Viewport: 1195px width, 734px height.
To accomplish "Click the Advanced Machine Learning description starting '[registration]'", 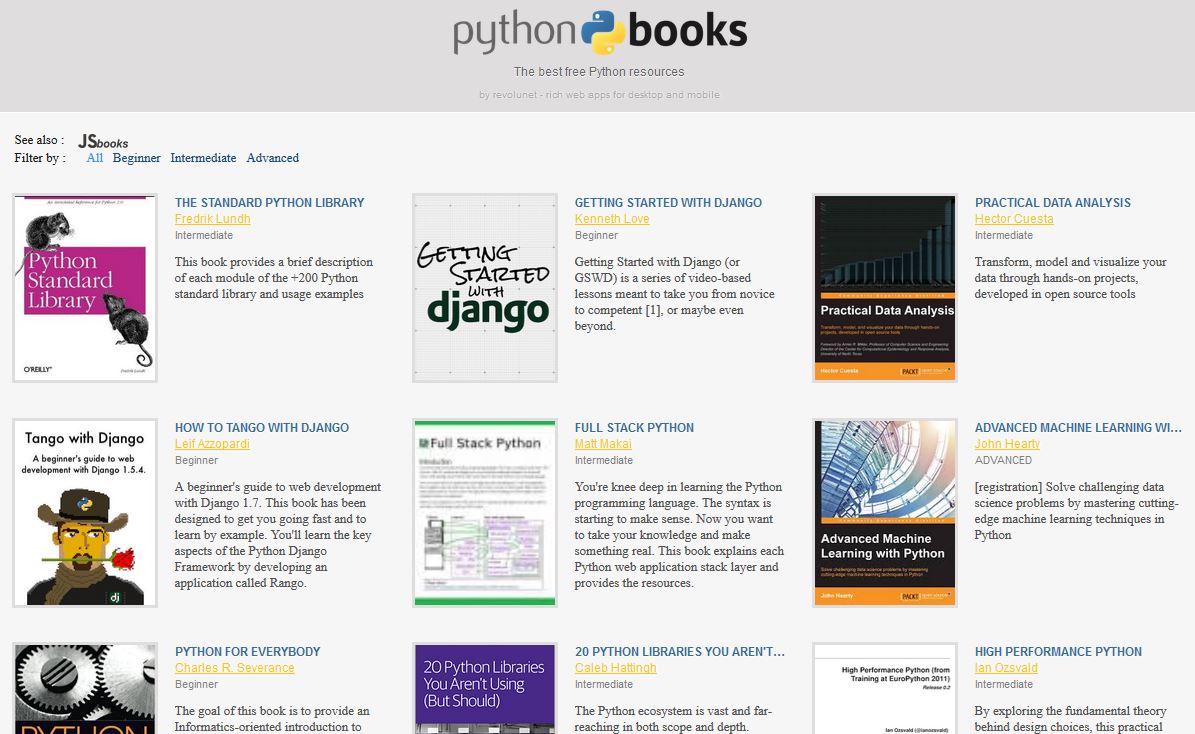I will 1076,511.
